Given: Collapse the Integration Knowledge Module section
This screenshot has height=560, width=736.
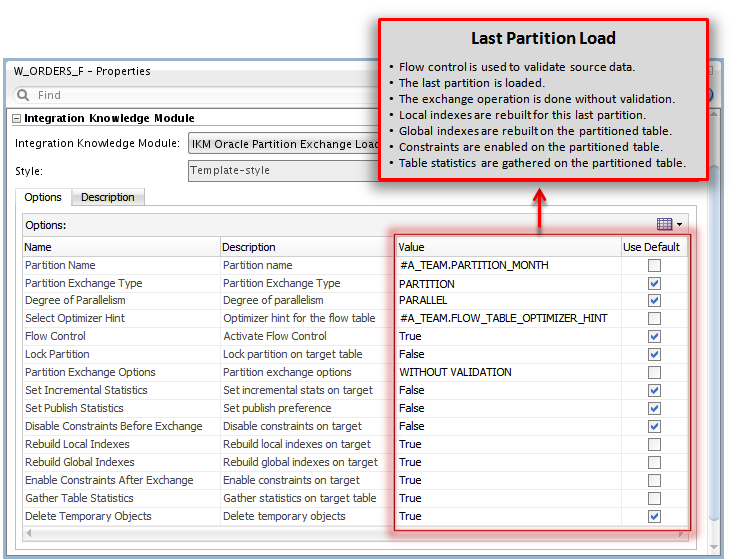Looking at the screenshot, I should [17, 118].
